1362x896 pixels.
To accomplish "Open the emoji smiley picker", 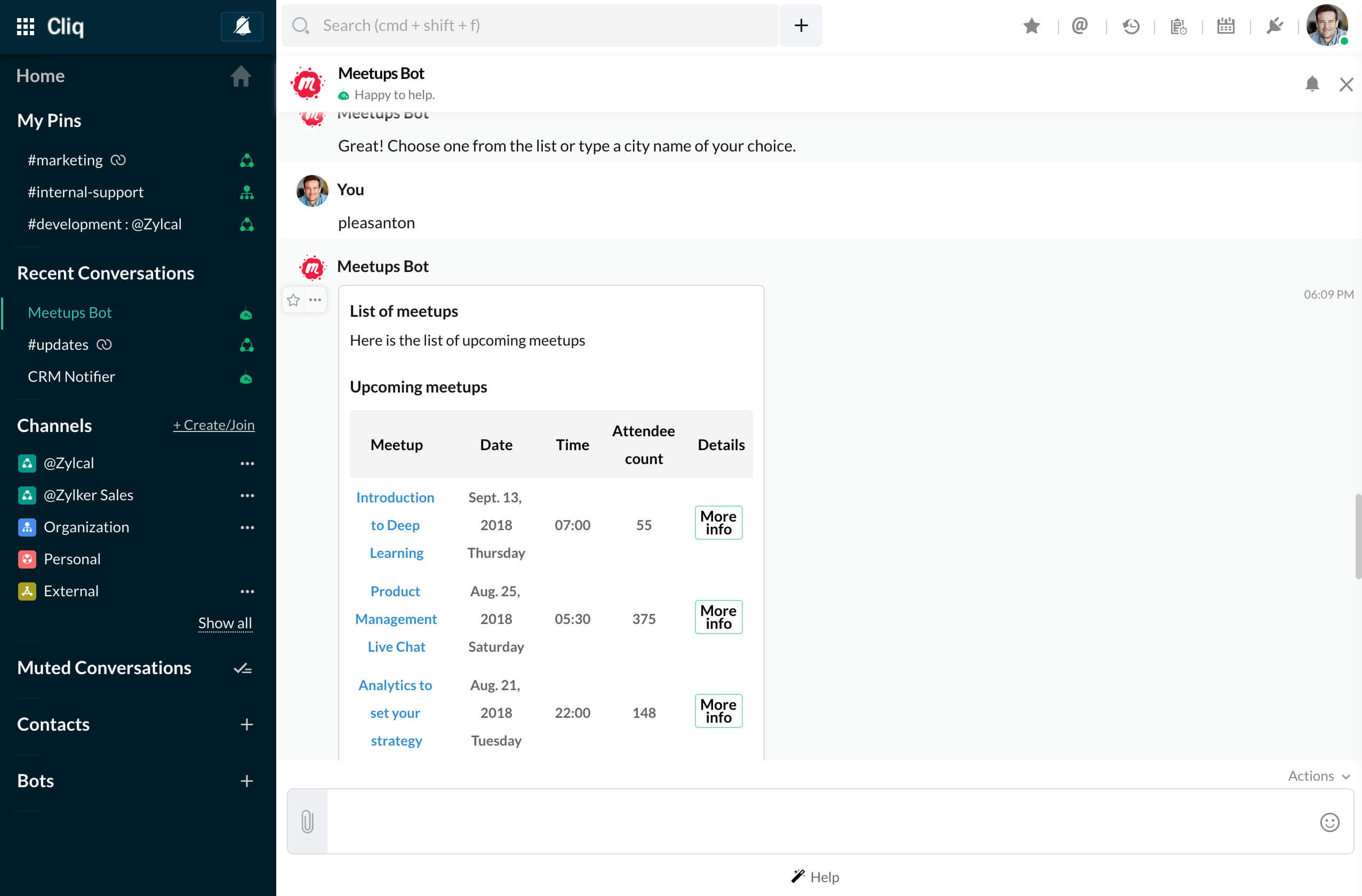I will click(1329, 823).
